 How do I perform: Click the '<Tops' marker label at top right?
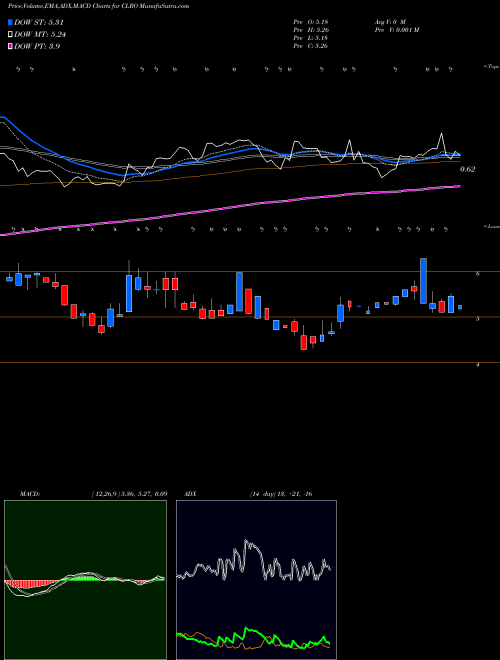tap(492, 67)
